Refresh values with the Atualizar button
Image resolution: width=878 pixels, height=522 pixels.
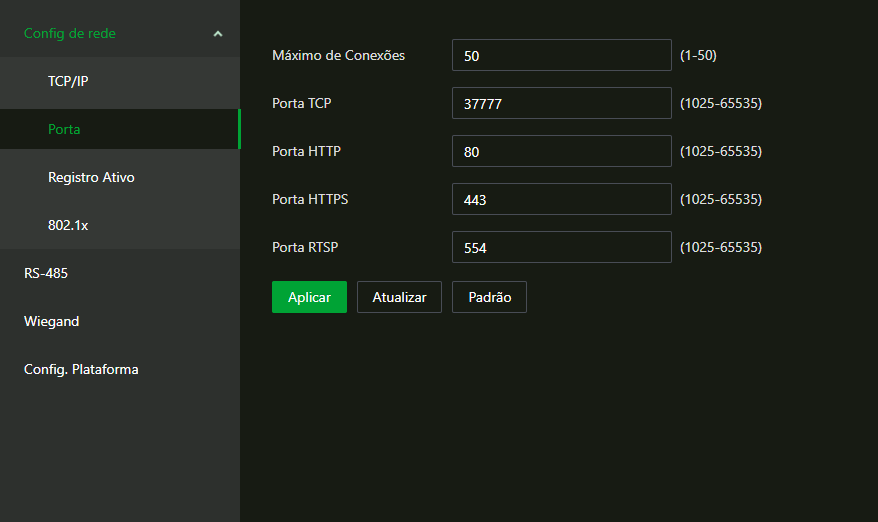point(399,297)
